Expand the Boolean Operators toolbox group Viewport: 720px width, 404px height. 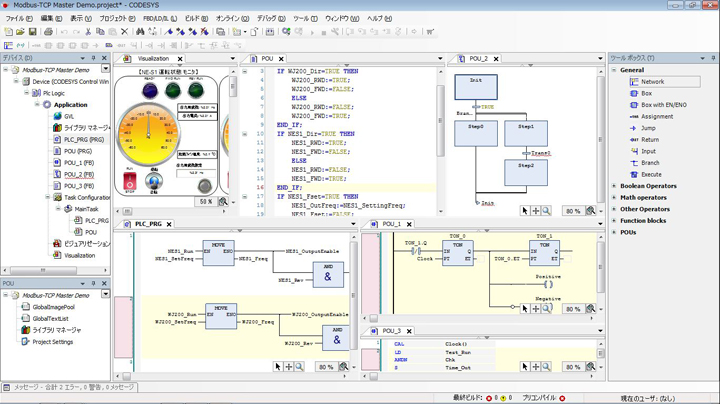[x=614, y=186]
